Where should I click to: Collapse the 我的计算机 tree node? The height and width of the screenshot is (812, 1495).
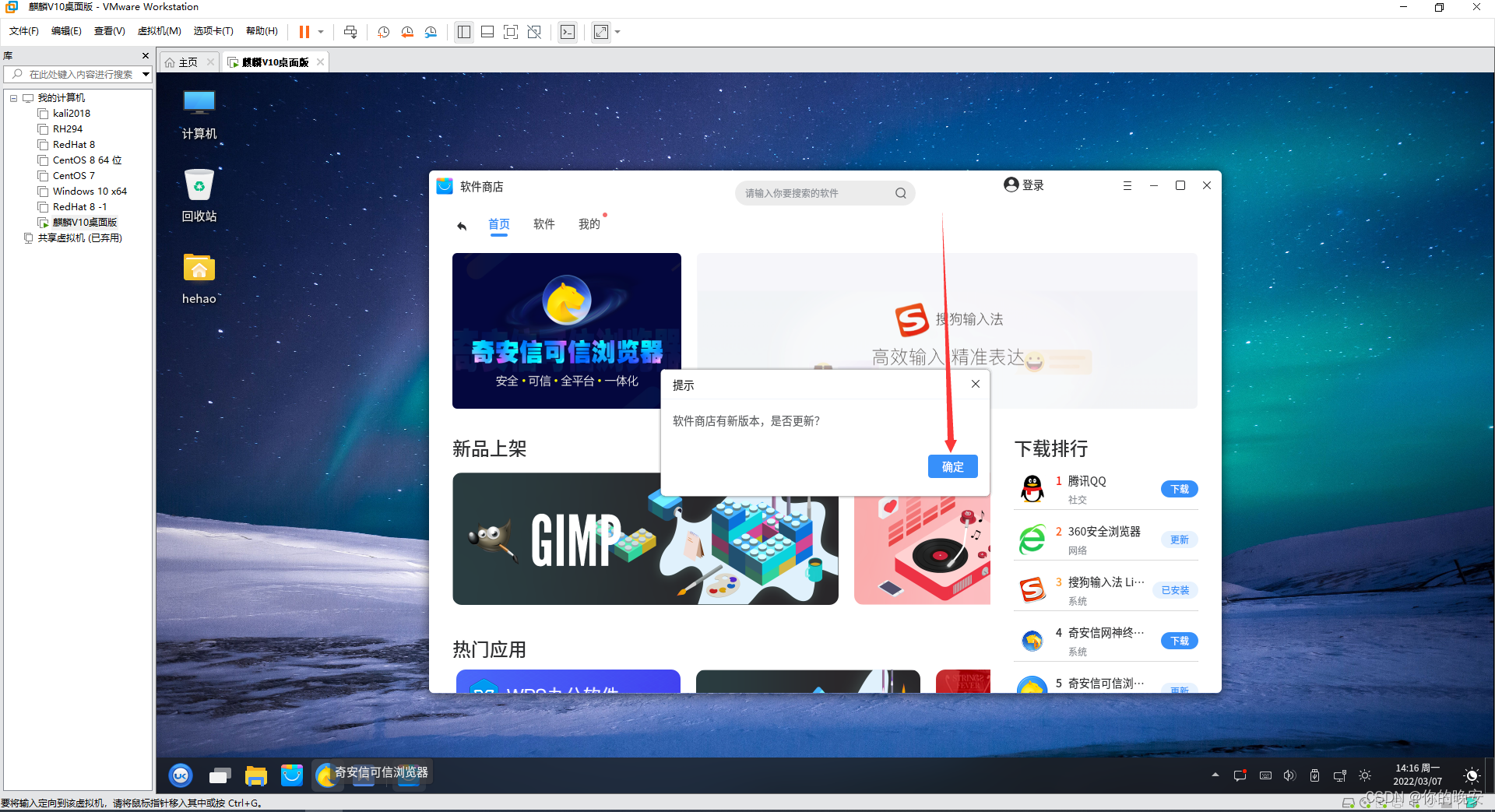click(13, 98)
